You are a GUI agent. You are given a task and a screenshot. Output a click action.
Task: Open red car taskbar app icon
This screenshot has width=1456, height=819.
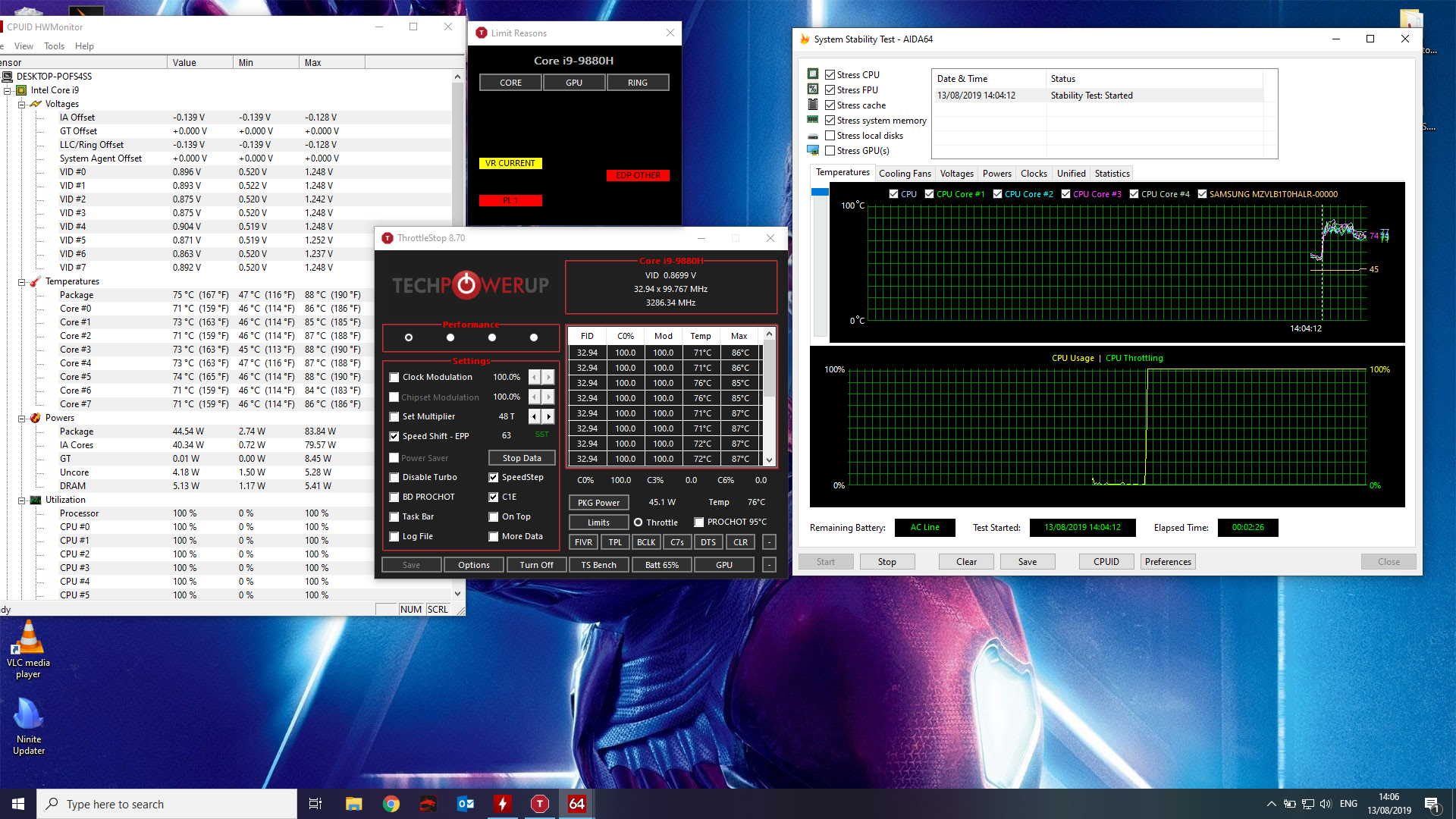coord(428,804)
